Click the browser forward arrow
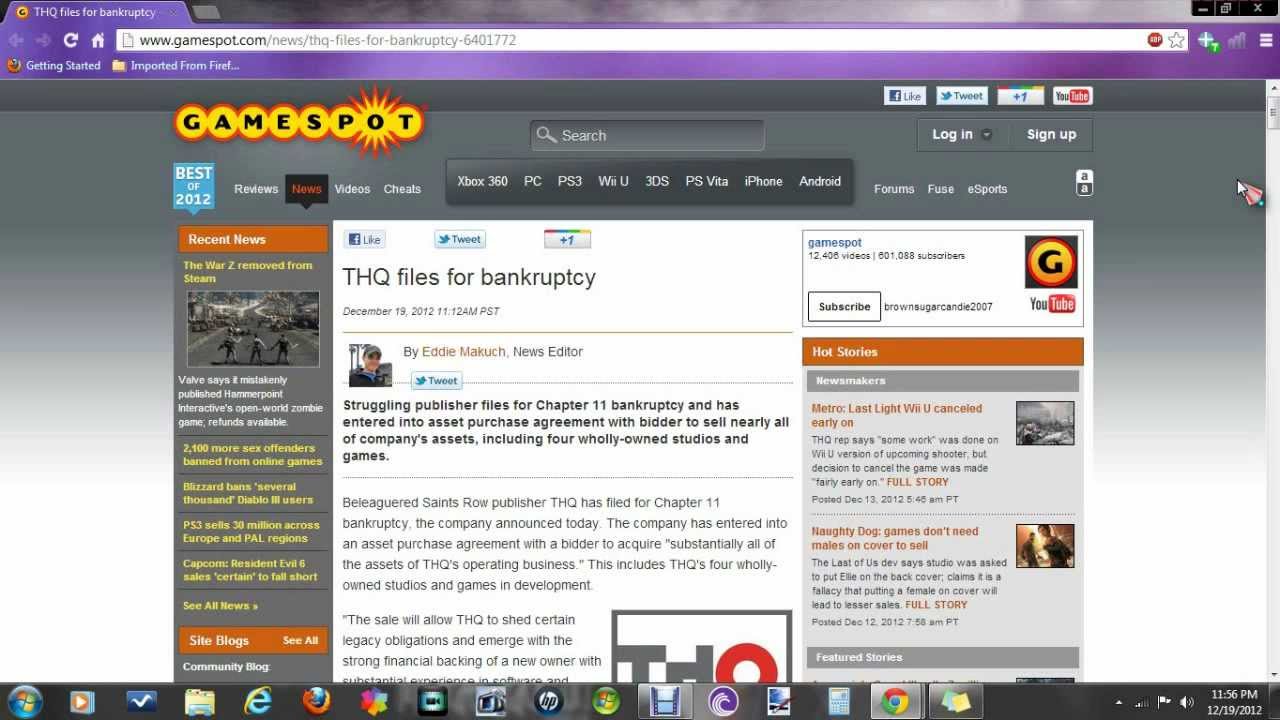 pos(43,40)
